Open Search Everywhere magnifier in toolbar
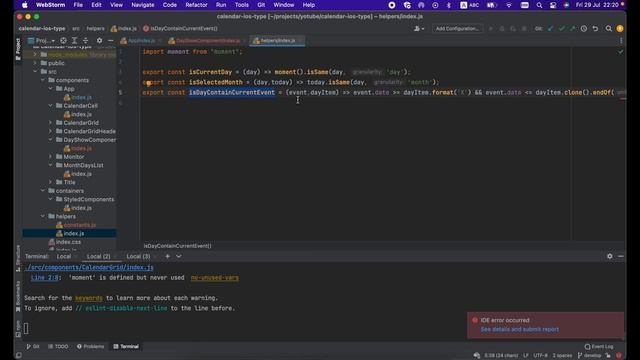The width and height of the screenshot is (640, 360). click(x=609, y=29)
